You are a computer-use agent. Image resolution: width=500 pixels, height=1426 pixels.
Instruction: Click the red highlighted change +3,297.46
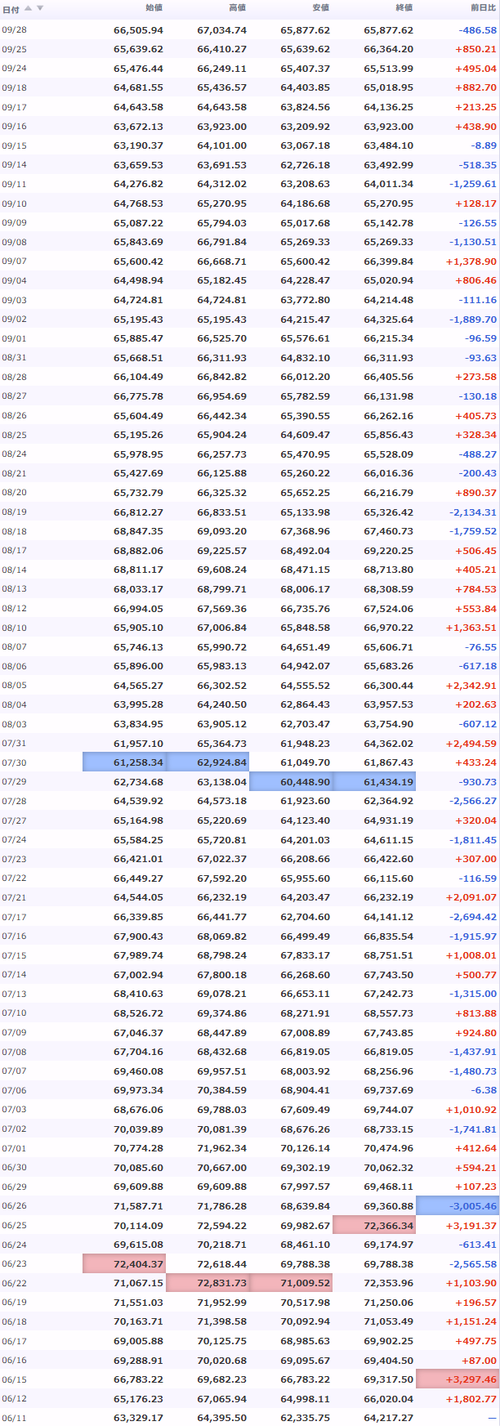457,1379
